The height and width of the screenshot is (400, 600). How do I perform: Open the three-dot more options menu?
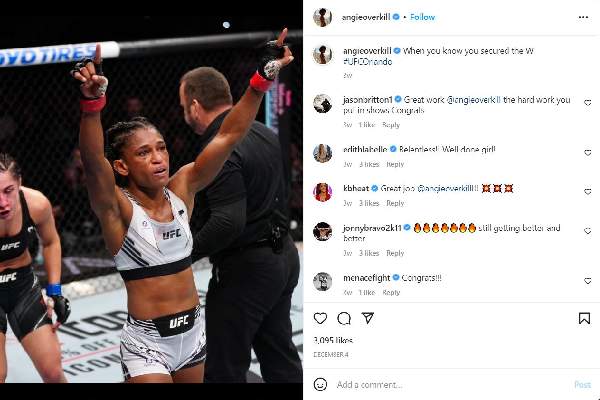coord(583,17)
